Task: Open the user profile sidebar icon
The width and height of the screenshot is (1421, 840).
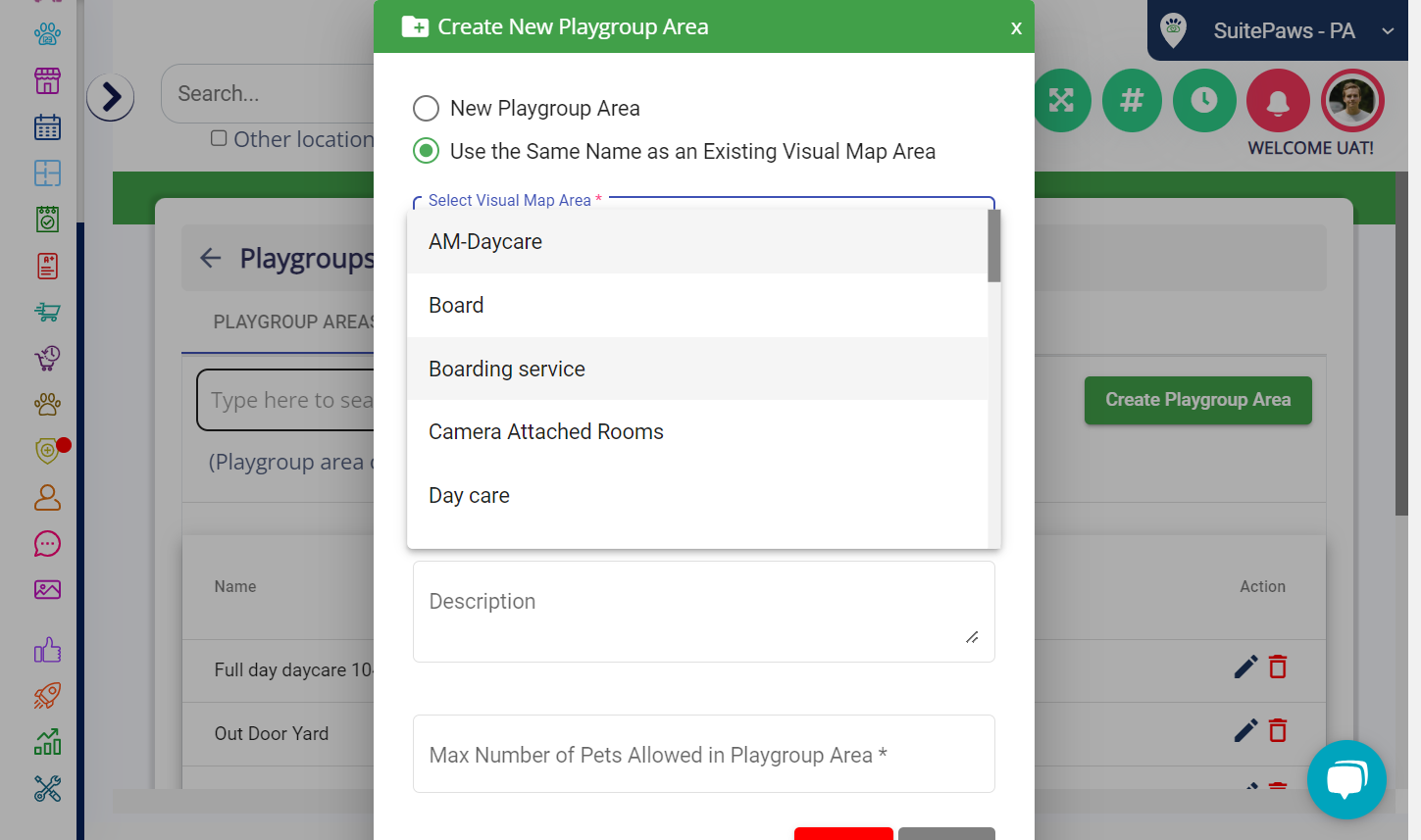Action: point(47,498)
